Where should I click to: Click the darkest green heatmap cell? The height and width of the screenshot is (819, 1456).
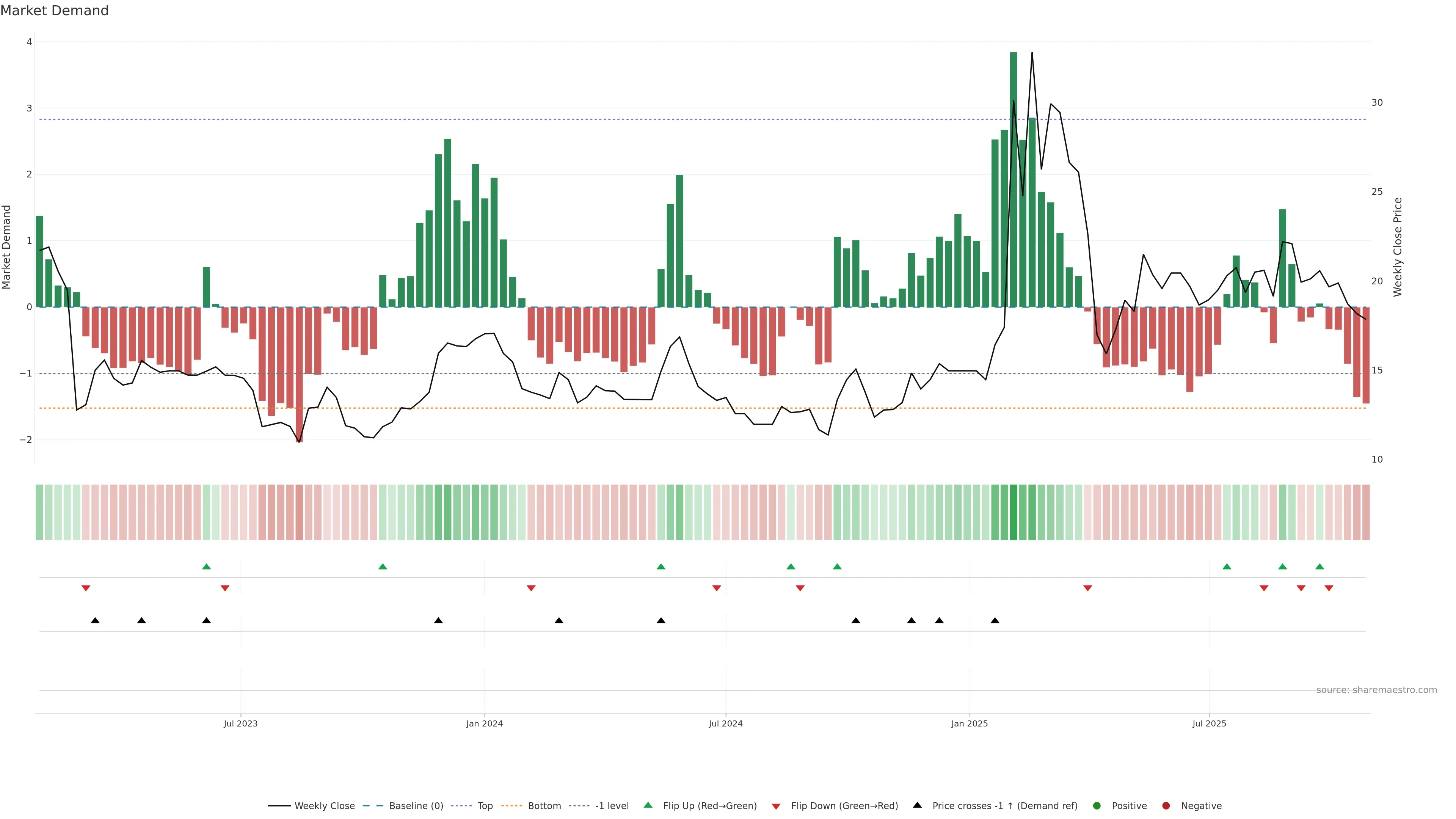1014,512
